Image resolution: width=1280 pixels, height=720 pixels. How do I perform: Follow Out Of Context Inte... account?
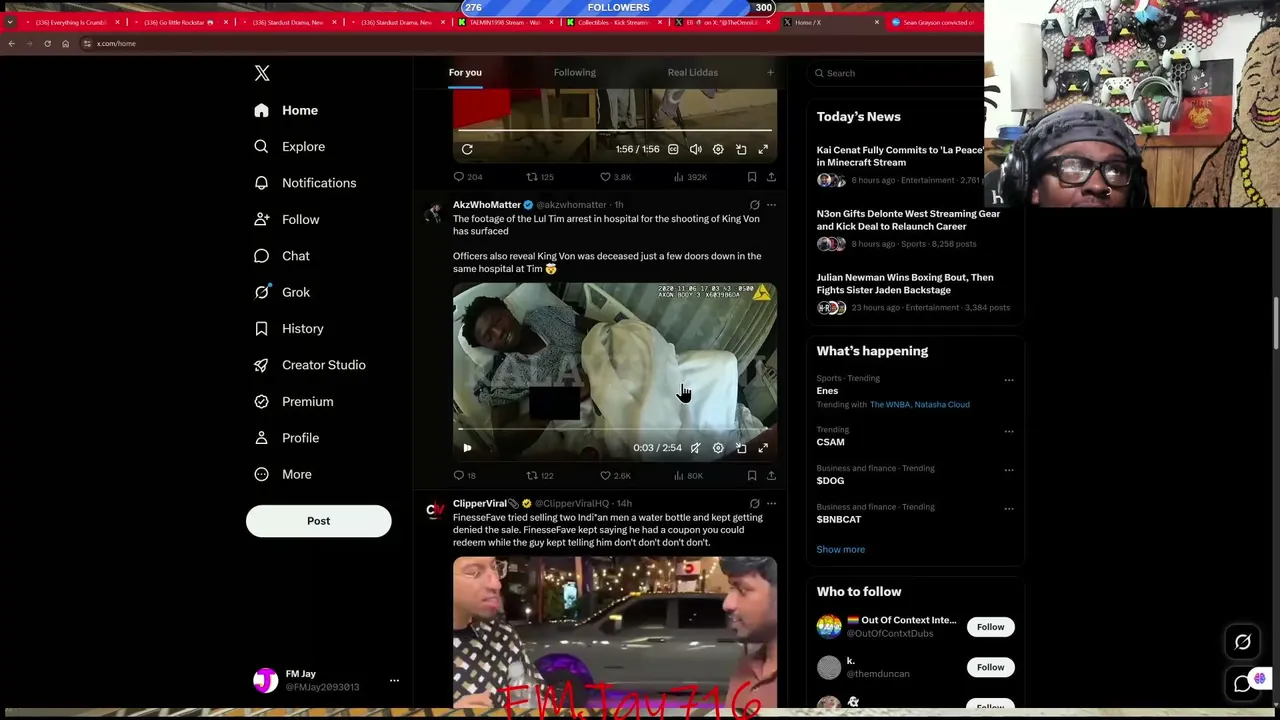(x=990, y=627)
